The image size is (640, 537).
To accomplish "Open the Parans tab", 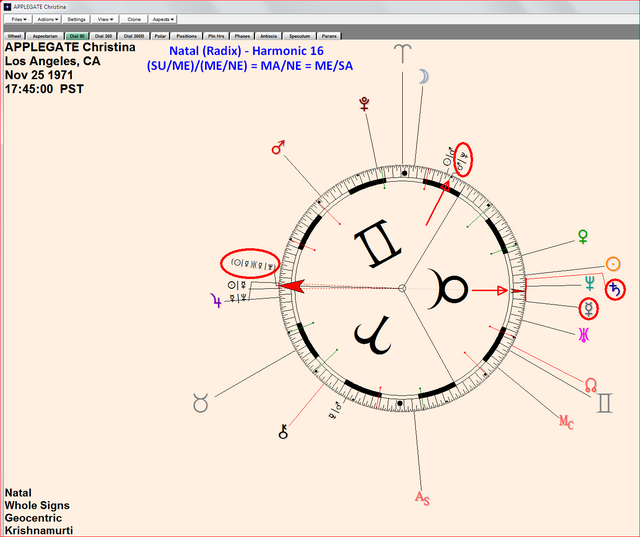I will tap(329, 36).
